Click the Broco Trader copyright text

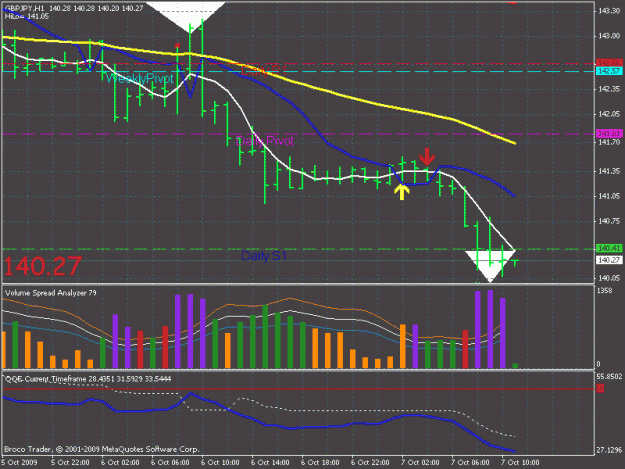pyautogui.click(x=102, y=449)
